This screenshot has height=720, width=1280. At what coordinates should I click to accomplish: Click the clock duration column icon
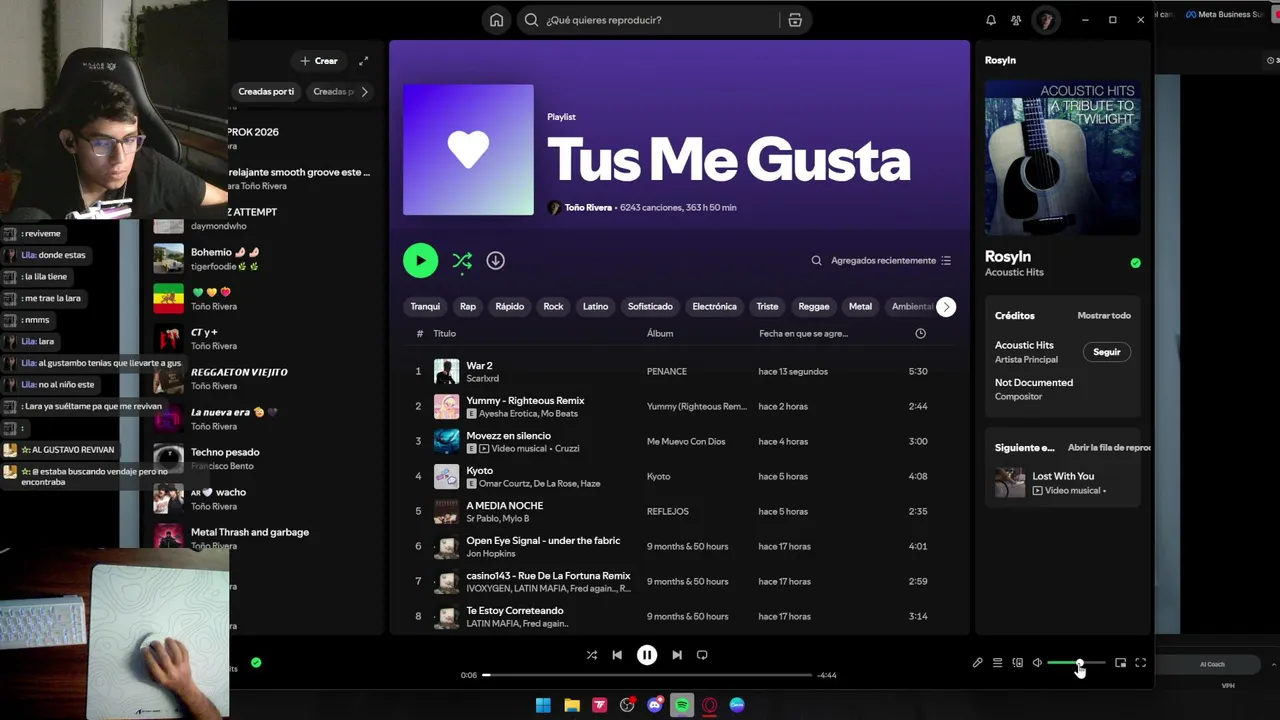point(920,333)
